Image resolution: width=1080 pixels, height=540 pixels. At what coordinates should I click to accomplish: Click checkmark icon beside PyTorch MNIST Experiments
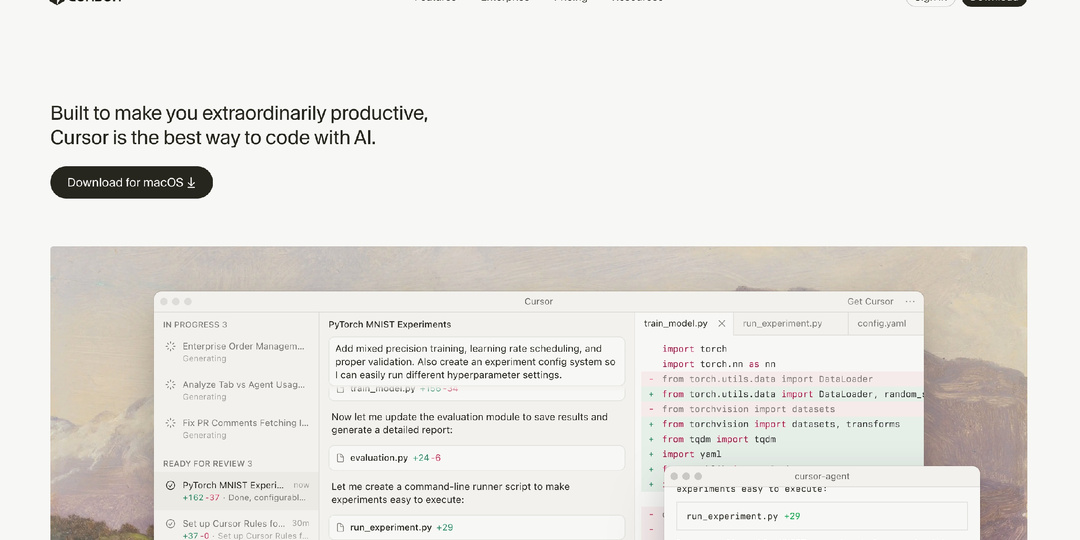tap(170, 486)
